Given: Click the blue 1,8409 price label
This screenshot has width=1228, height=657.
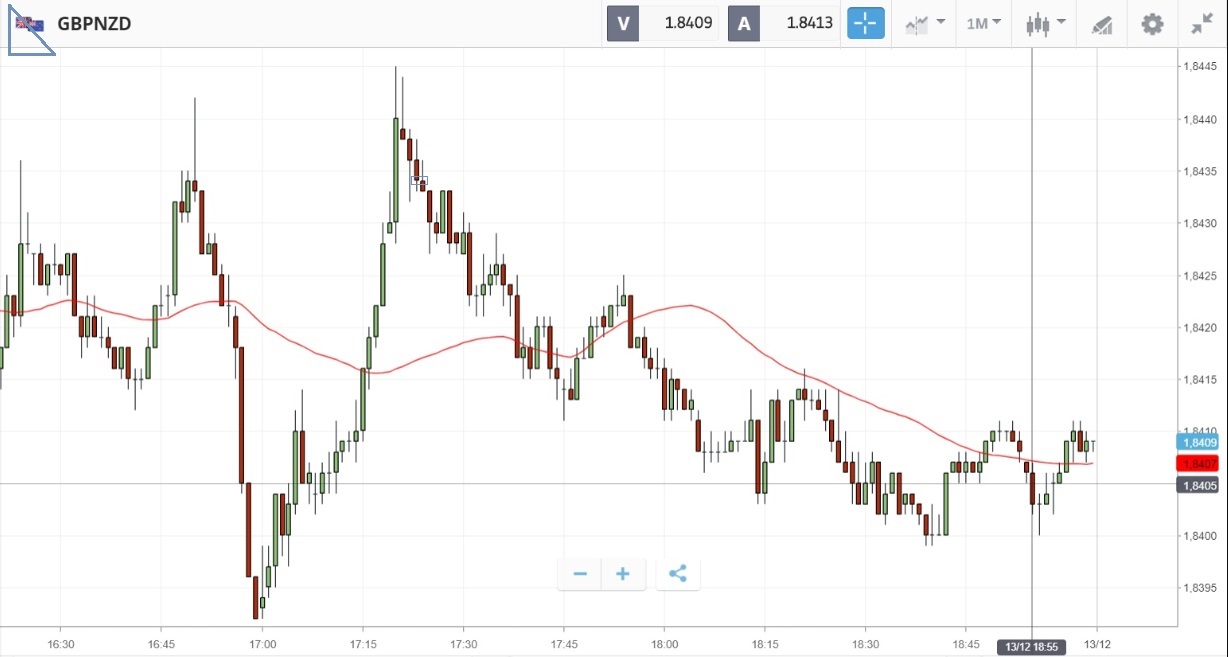Looking at the screenshot, I should pyautogui.click(x=1198, y=442).
